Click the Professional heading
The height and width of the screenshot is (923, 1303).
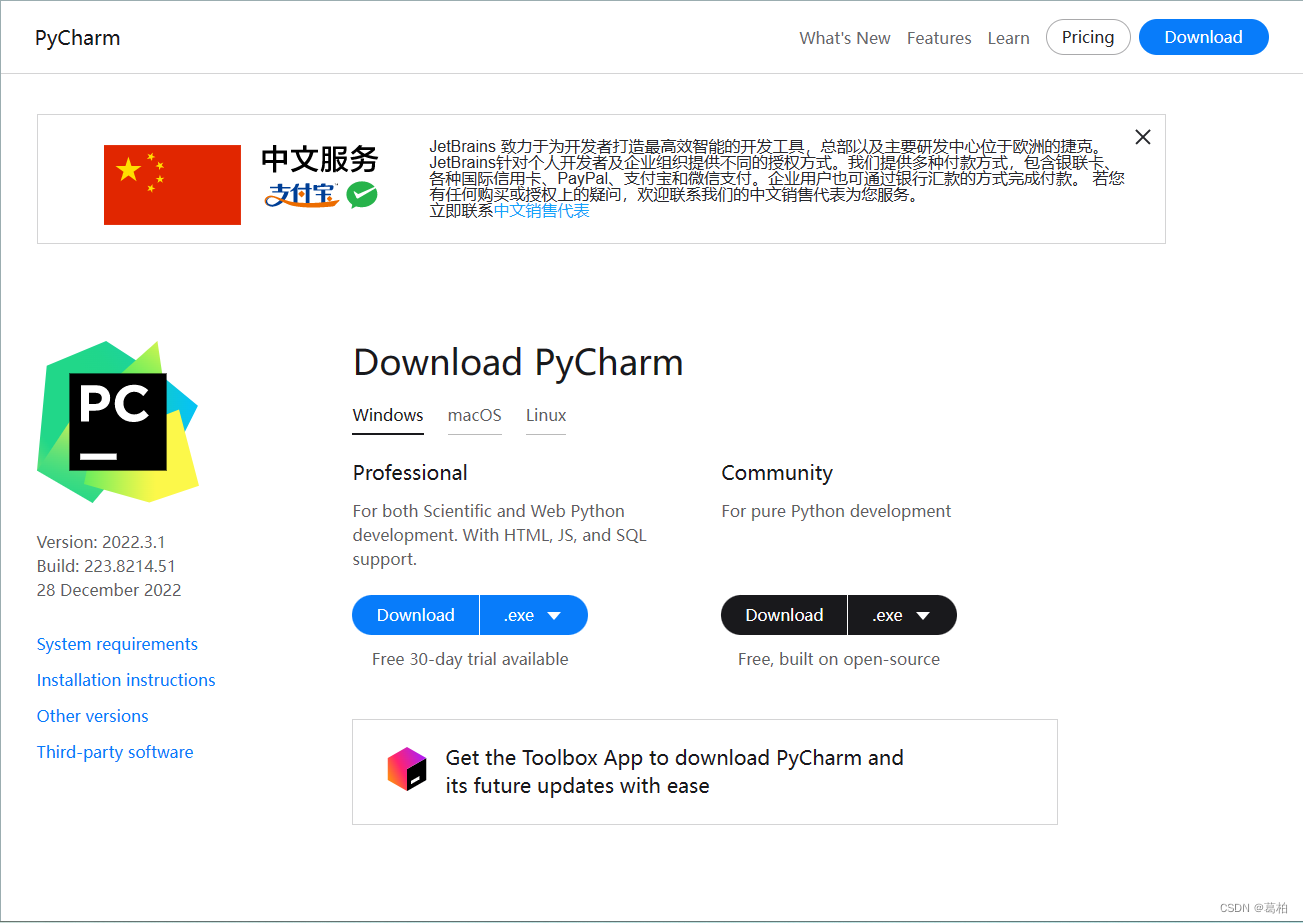(x=410, y=473)
